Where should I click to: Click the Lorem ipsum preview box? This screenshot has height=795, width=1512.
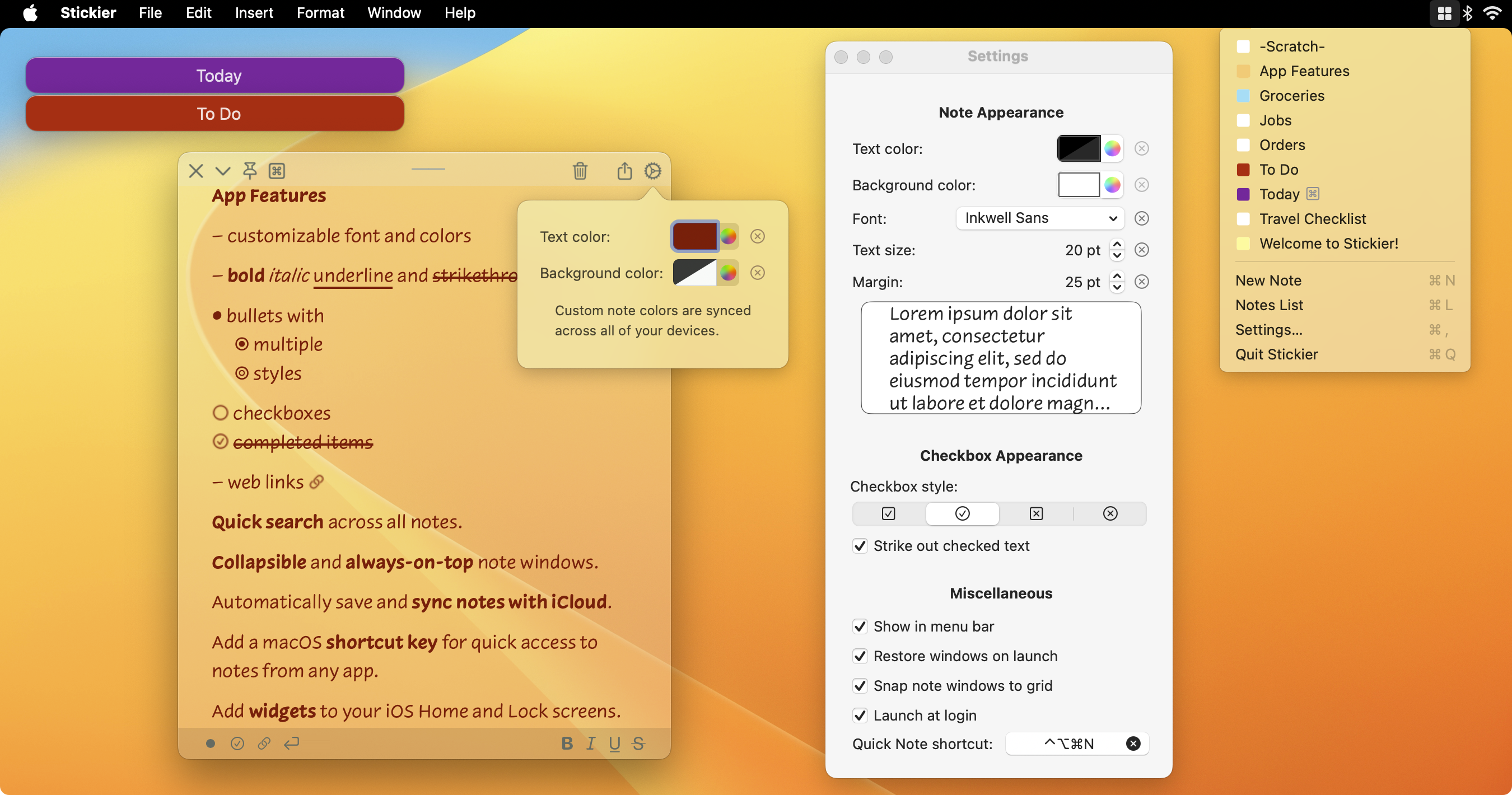pos(1001,358)
